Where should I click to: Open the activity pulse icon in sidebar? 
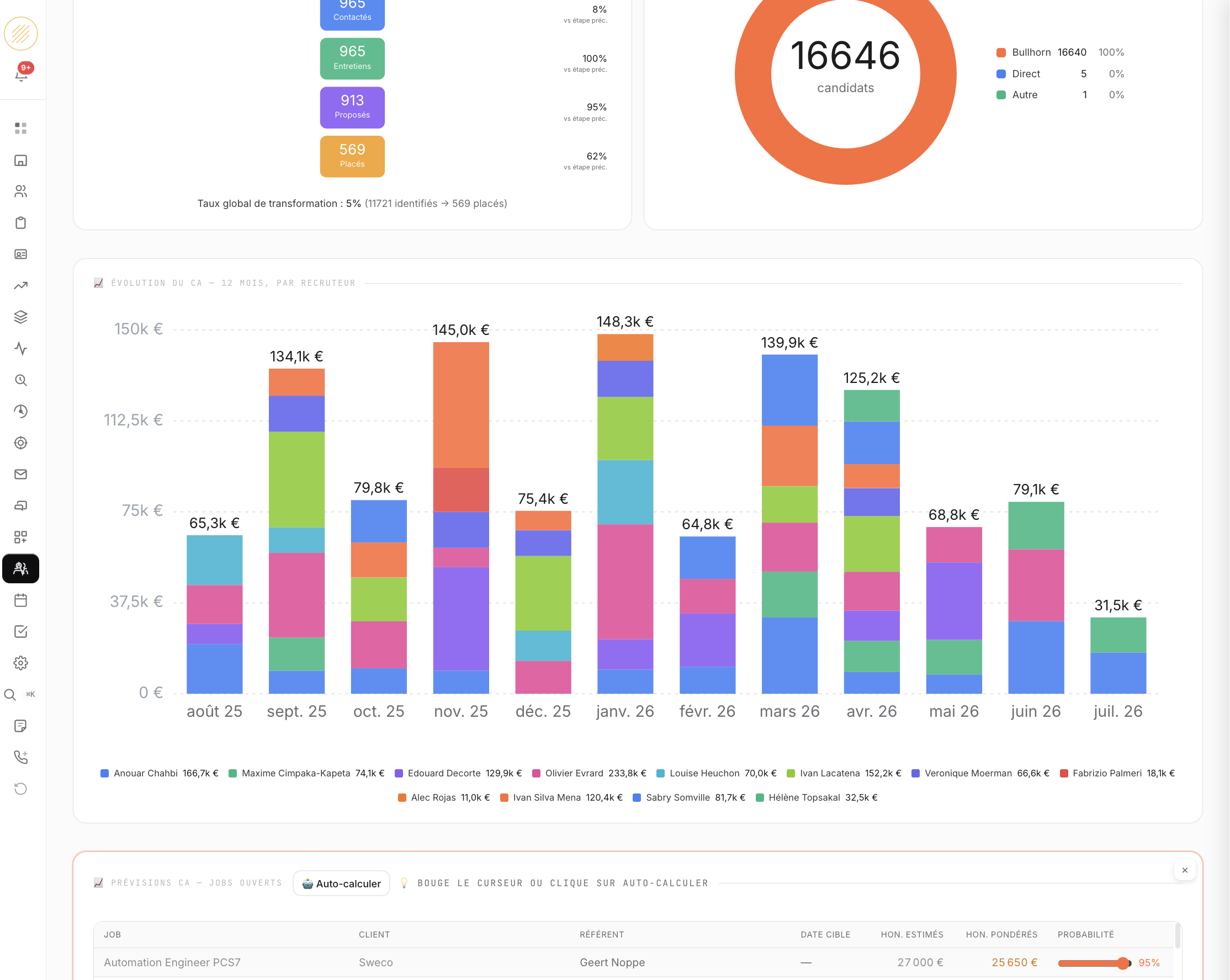[x=21, y=348]
